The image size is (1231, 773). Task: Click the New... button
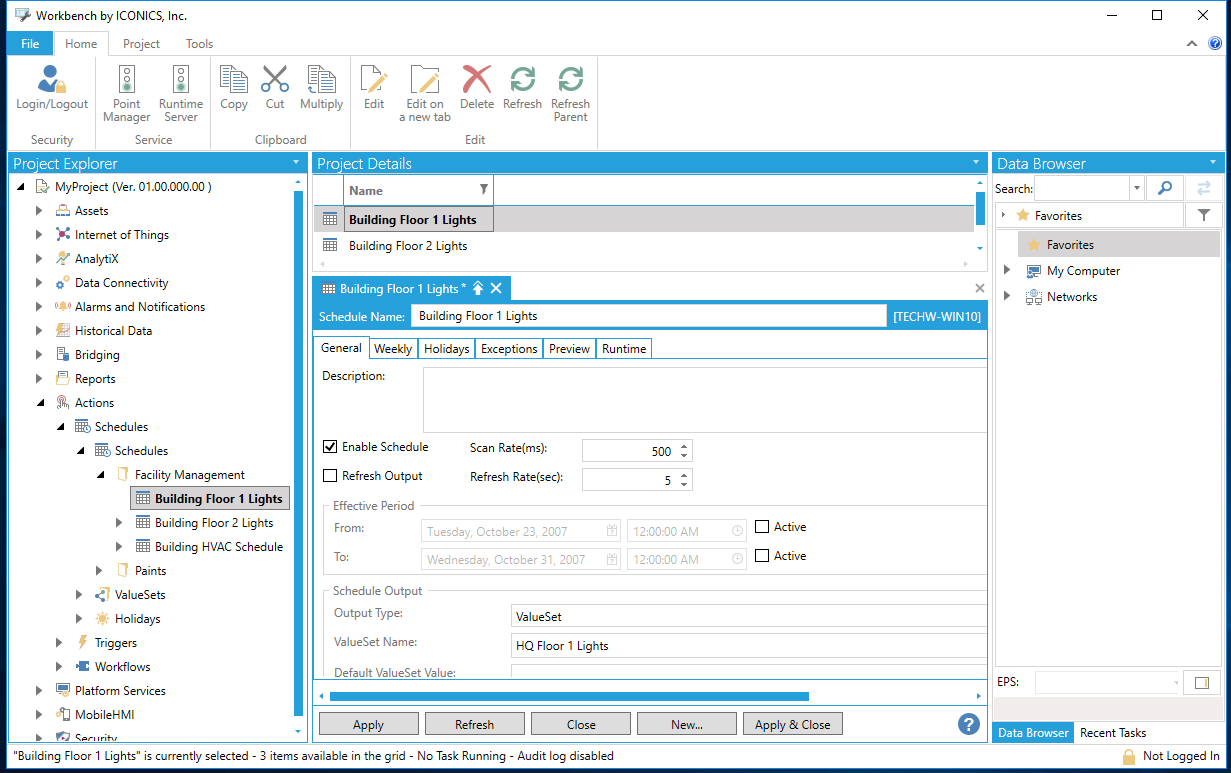pyautogui.click(x=686, y=725)
